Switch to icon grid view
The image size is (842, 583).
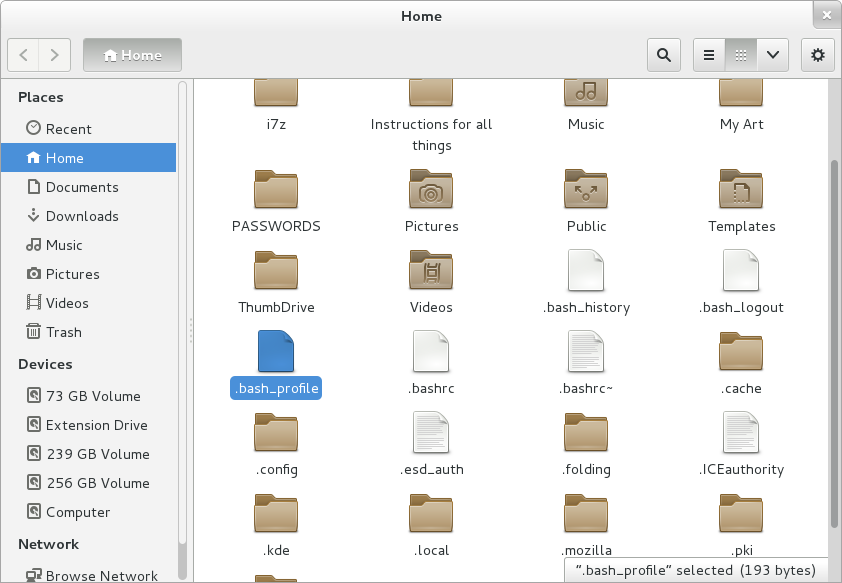(x=741, y=55)
